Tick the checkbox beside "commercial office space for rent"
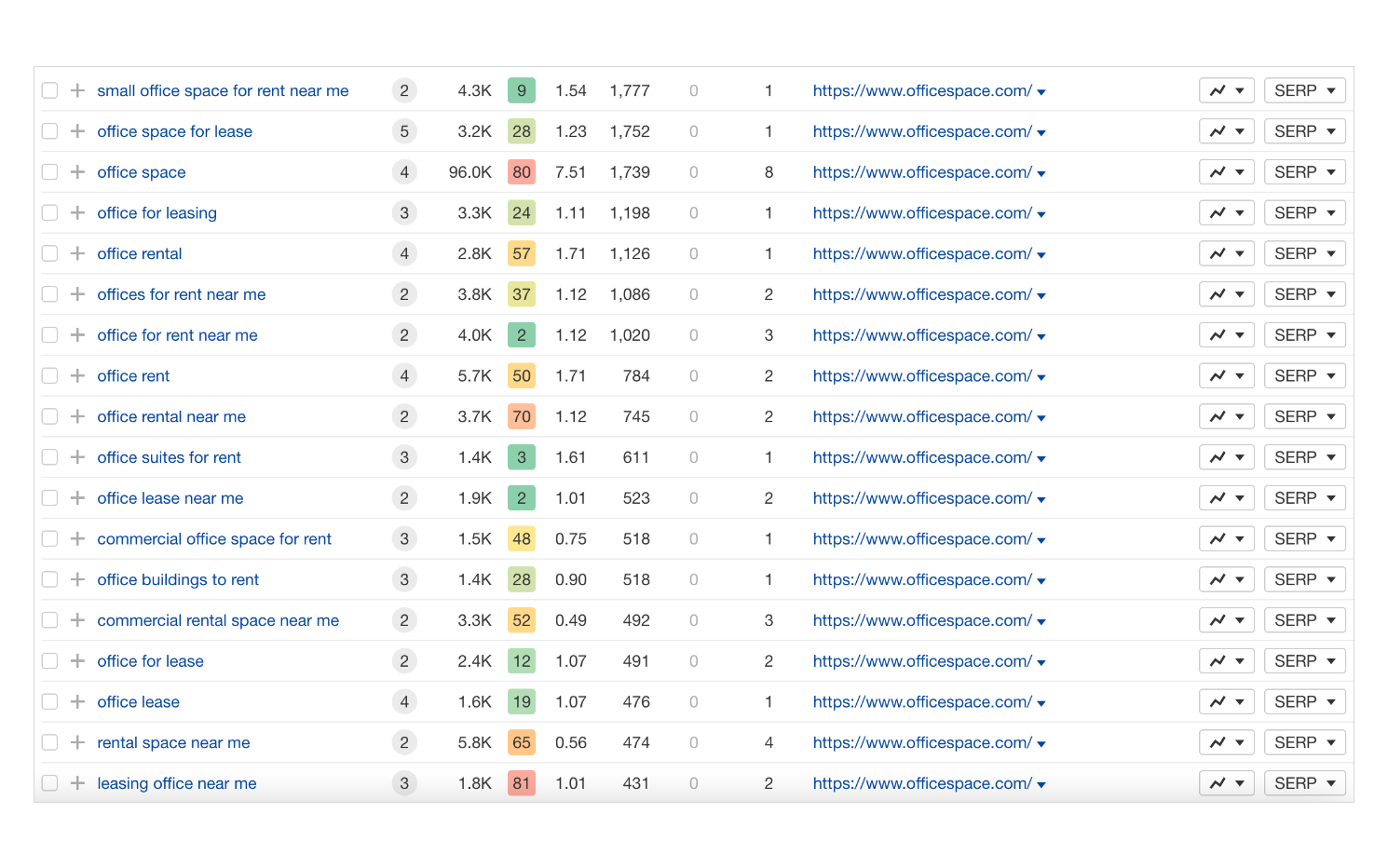Viewport: 1388px width, 868px height. [x=49, y=538]
